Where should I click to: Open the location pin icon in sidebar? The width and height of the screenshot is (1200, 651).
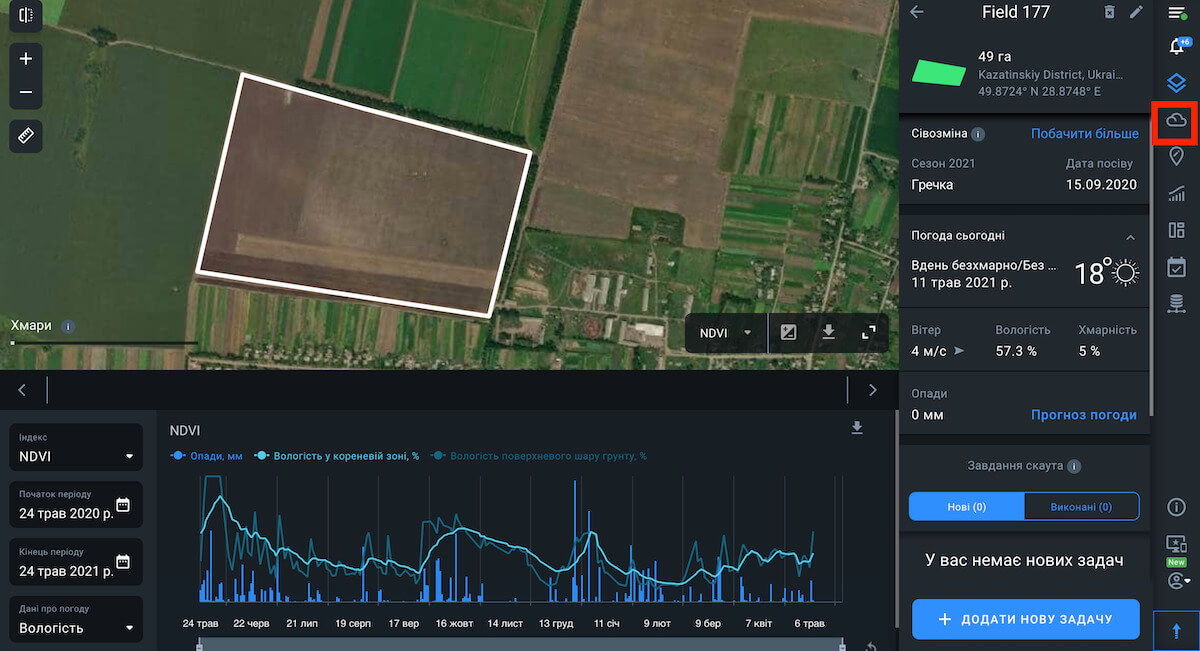click(x=1176, y=157)
